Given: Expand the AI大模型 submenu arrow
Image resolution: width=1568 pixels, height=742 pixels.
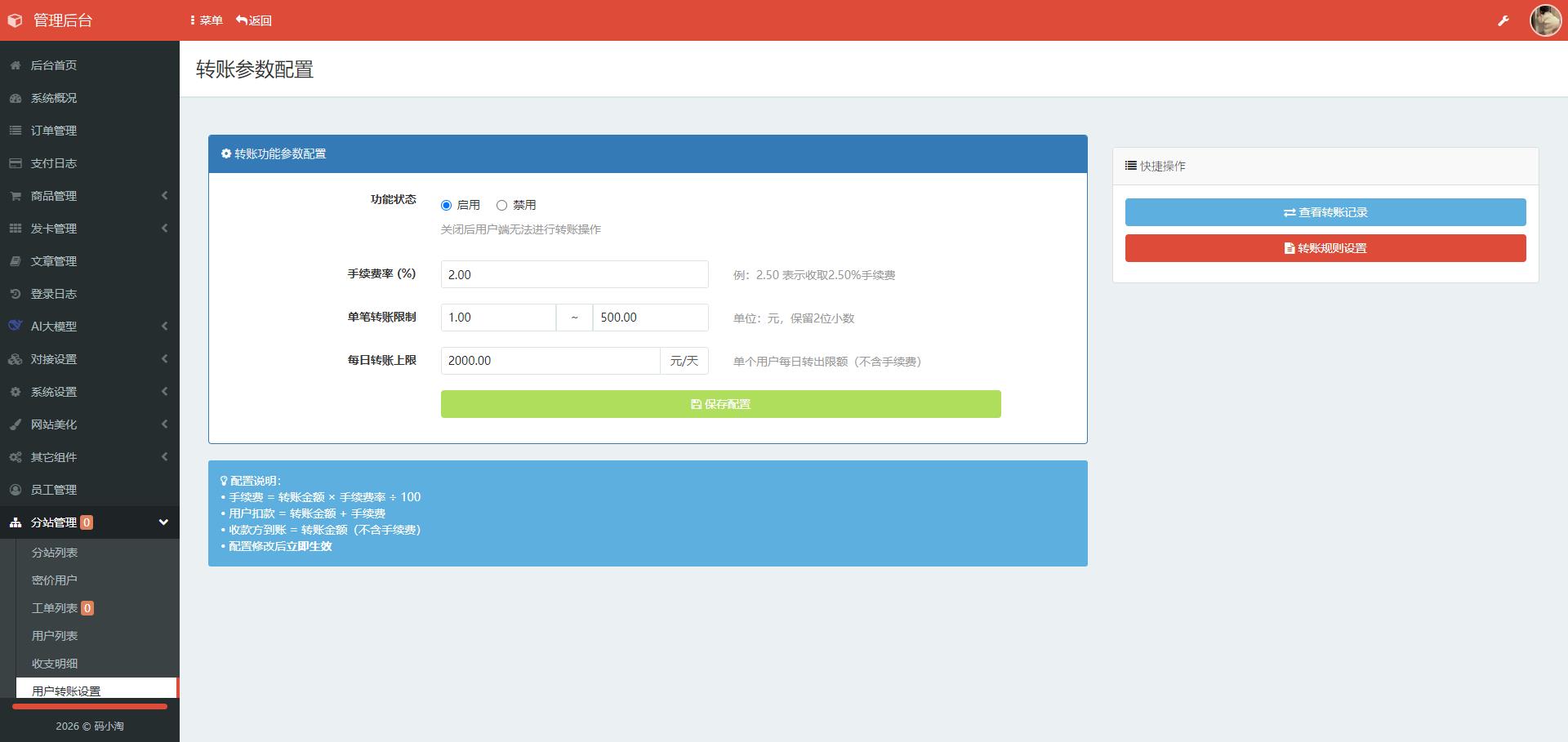Looking at the screenshot, I should [x=164, y=327].
